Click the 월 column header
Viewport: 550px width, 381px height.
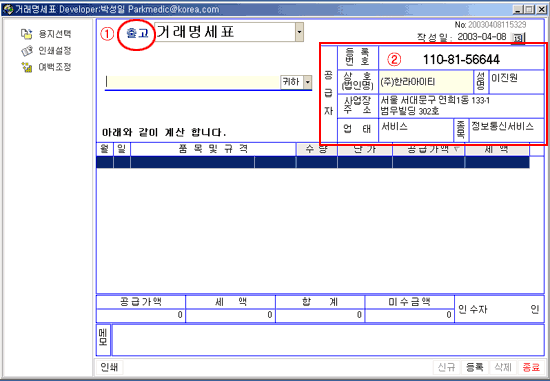tap(105, 149)
